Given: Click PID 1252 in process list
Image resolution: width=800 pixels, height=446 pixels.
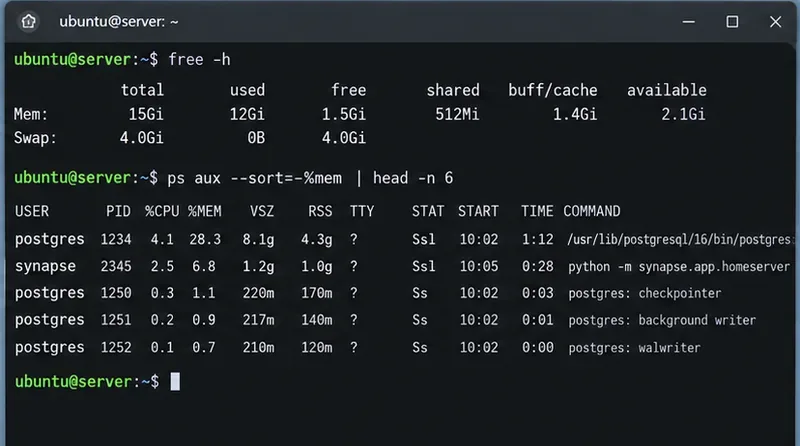Looking at the screenshot, I should coord(116,348).
